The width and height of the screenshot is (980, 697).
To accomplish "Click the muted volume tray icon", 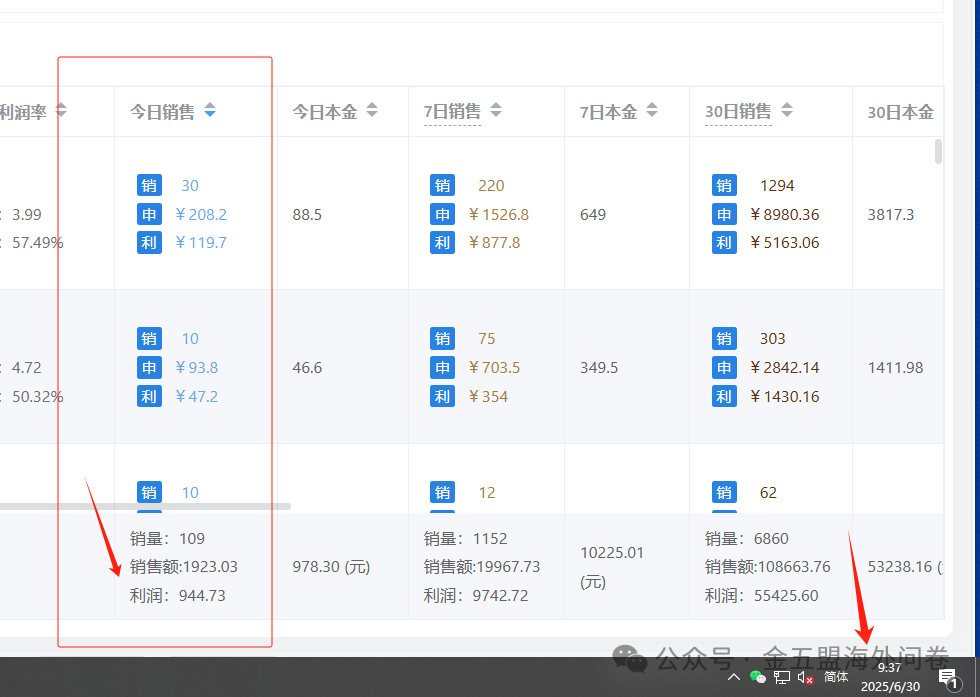I will pyautogui.click(x=805, y=677).
